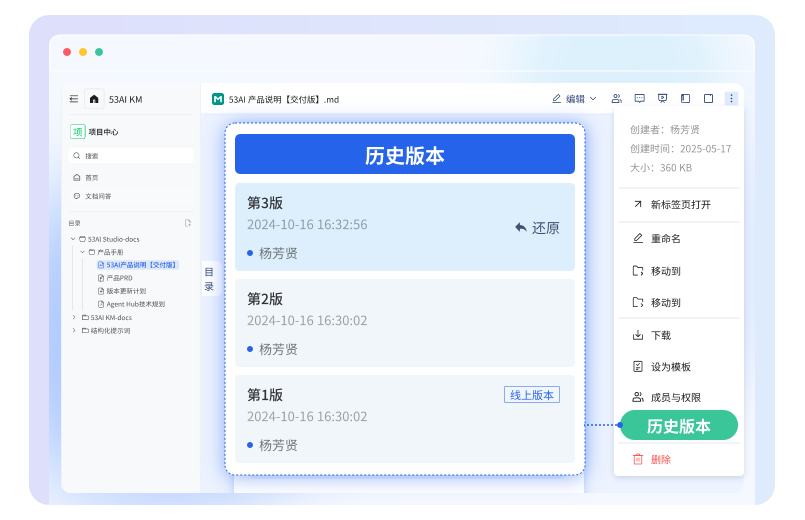The image size is (805, 520).
Task: Collapse the sidebar using the menu-fold icon
Action: point(74,99)
